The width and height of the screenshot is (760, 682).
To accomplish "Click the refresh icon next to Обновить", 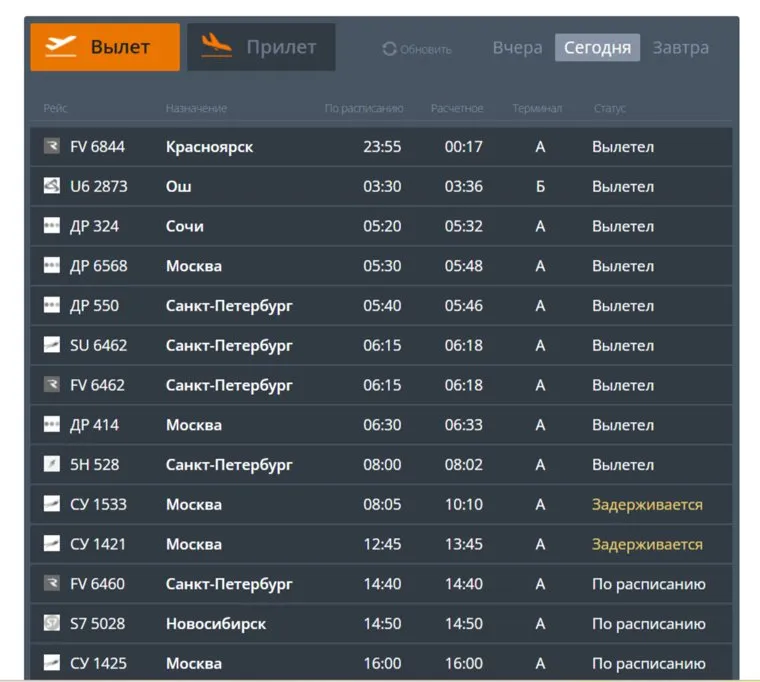I will [x=389, y=49].
